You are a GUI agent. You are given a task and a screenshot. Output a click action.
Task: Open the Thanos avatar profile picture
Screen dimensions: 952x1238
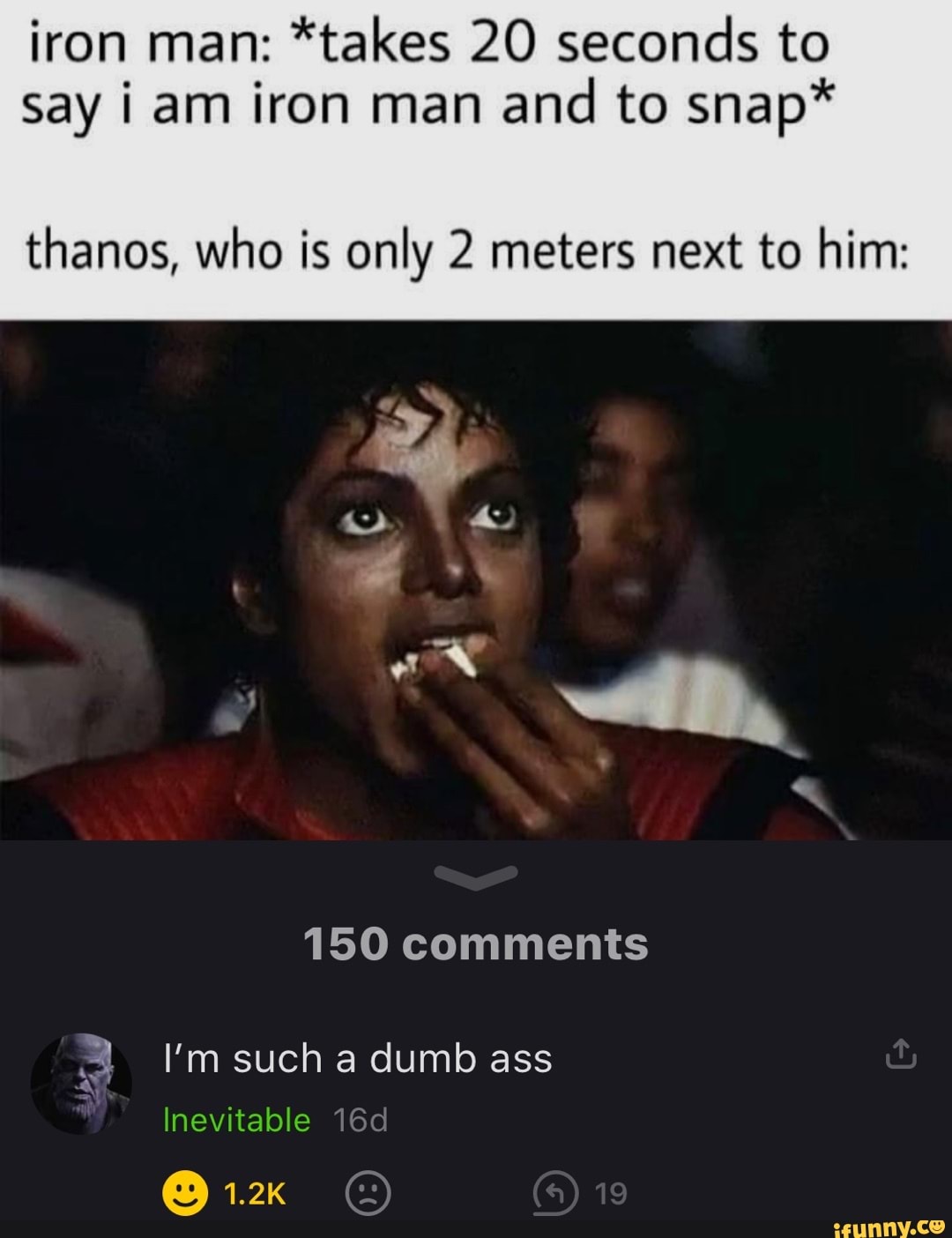click(x=81, y=1084)
